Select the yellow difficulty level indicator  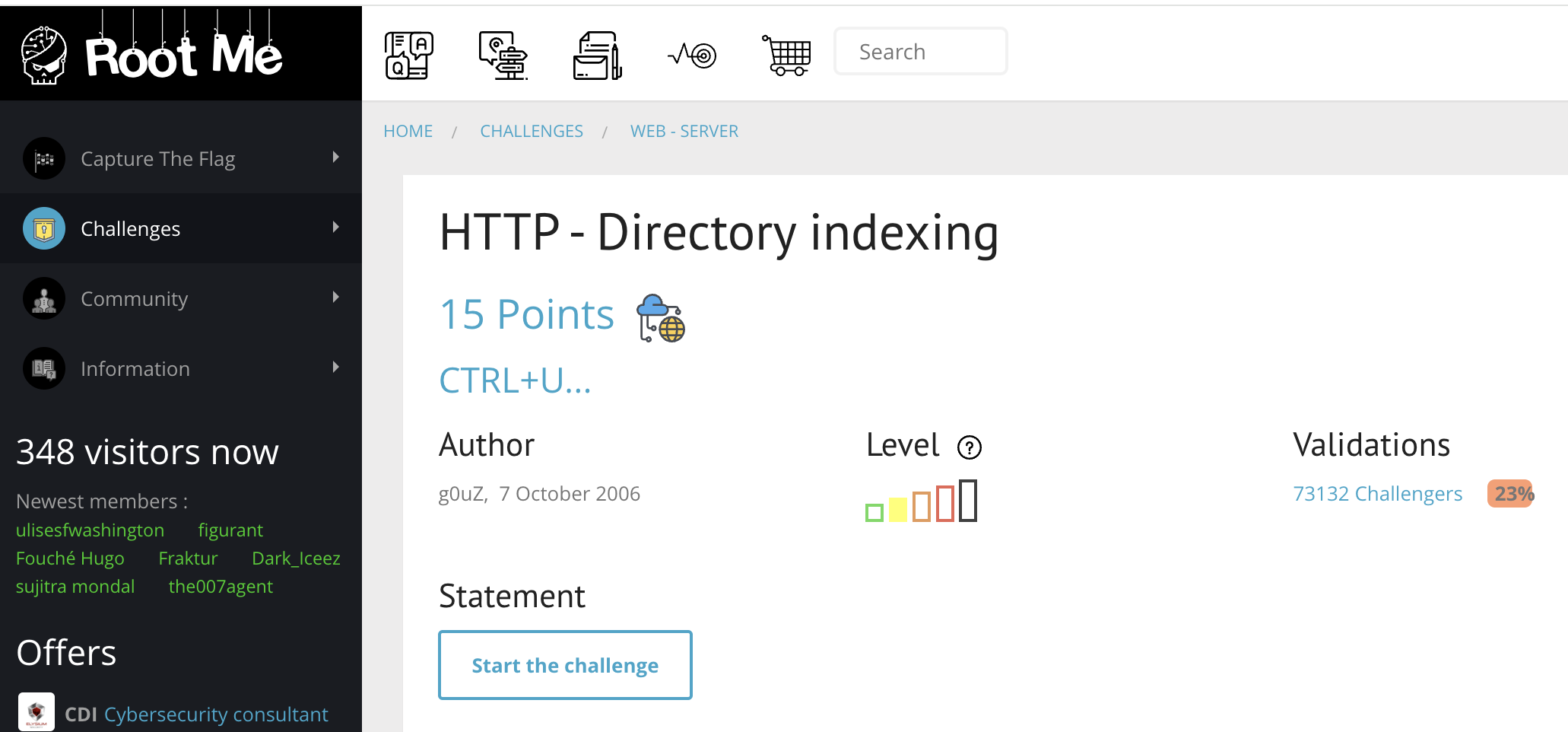(x=898, y=507)
